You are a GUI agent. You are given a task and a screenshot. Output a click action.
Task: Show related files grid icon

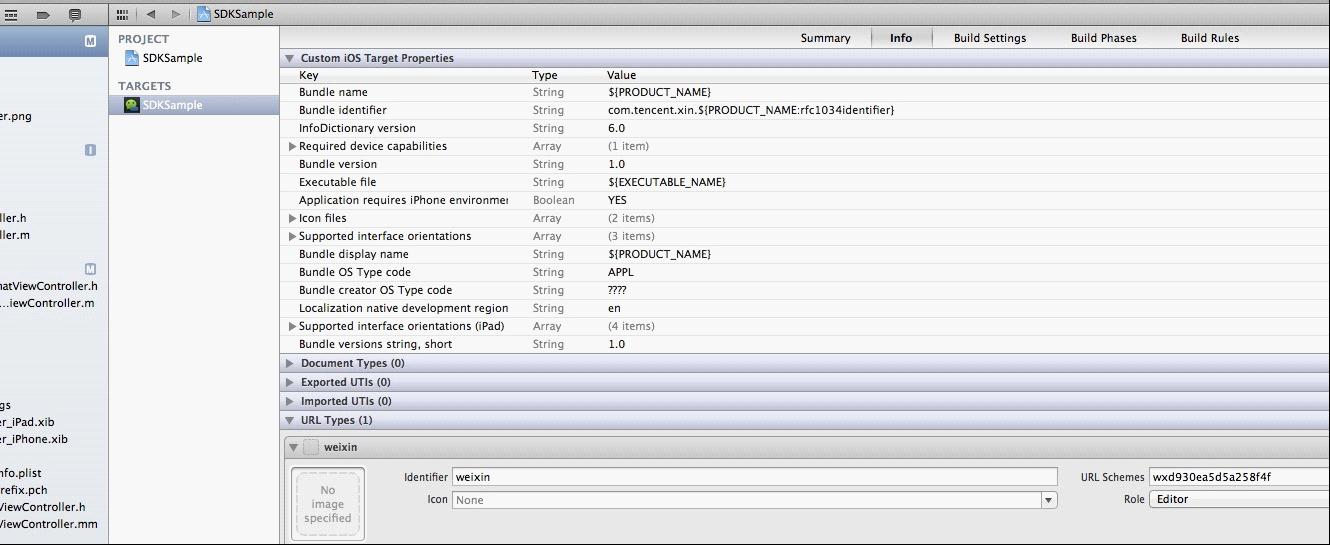(x=122, y=14)
